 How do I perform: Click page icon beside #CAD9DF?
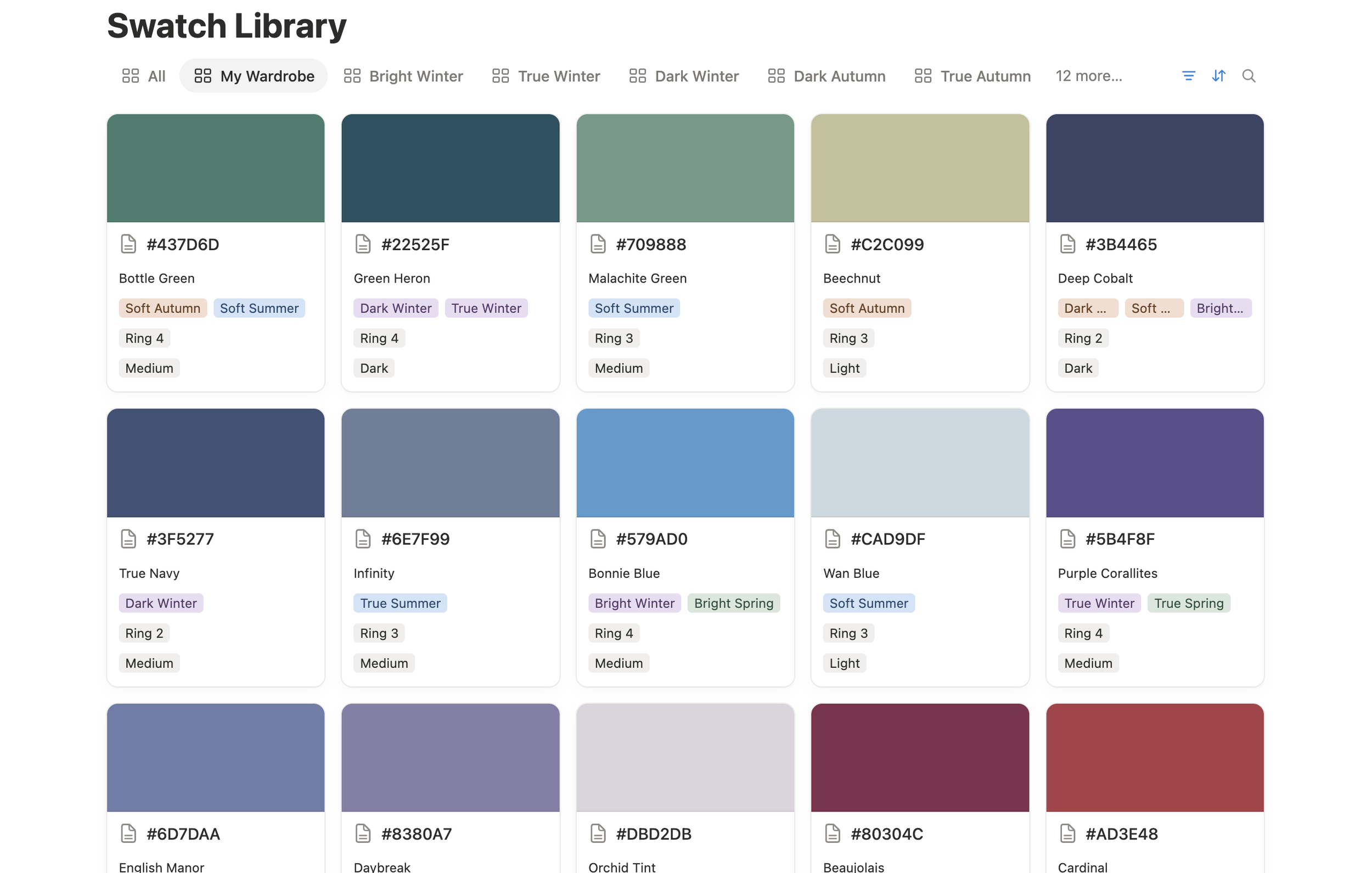tap(833, 538)
